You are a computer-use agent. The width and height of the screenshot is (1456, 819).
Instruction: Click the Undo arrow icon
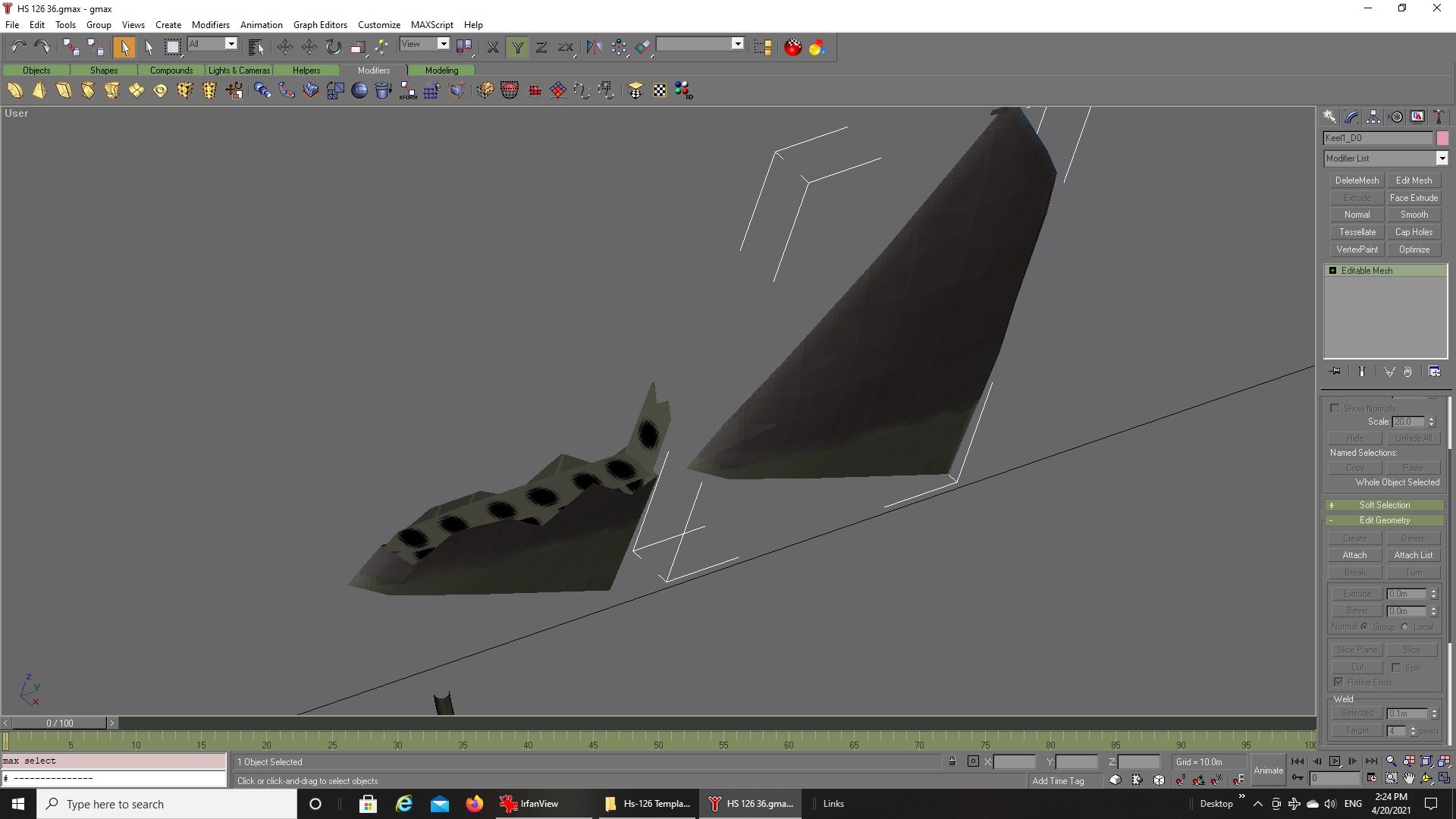pyautogui.click(x=18, y=47)
